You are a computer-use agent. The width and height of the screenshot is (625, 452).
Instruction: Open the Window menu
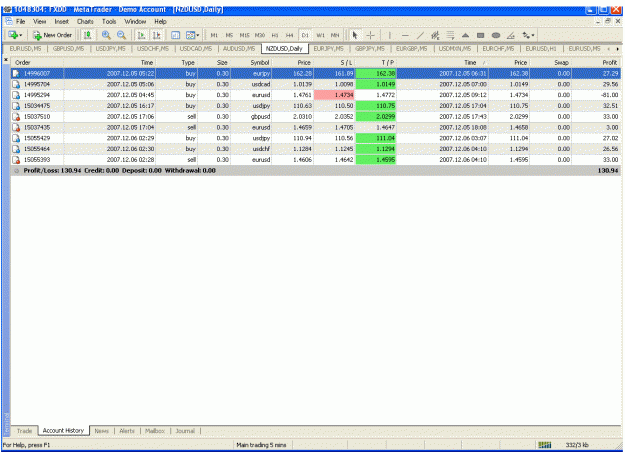(135, 22)
